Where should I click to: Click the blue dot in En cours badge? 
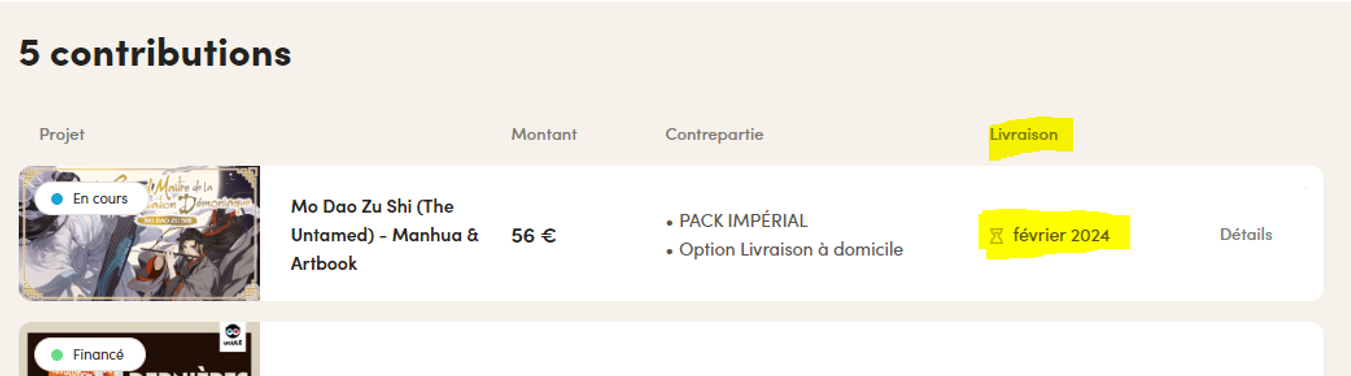pyautogui.click(x=56, y=199)
